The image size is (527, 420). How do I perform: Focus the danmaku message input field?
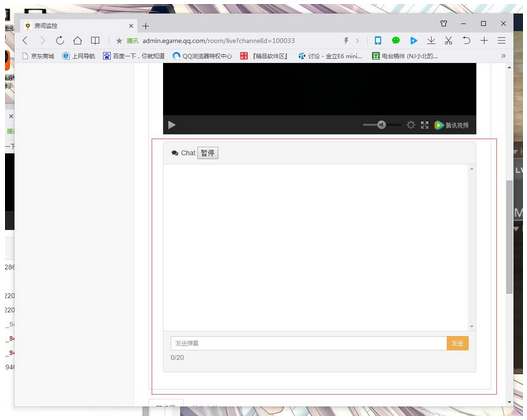coord(309,343)
